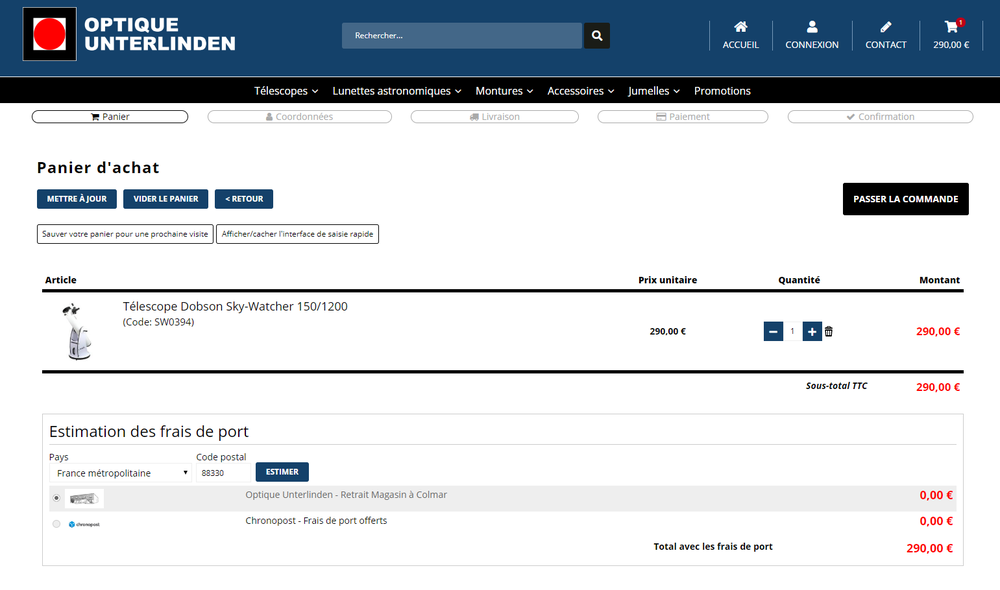Click the Mettre à jour button
The image size is (1000, 590).
pyautogui.click(x=77, y=199)
